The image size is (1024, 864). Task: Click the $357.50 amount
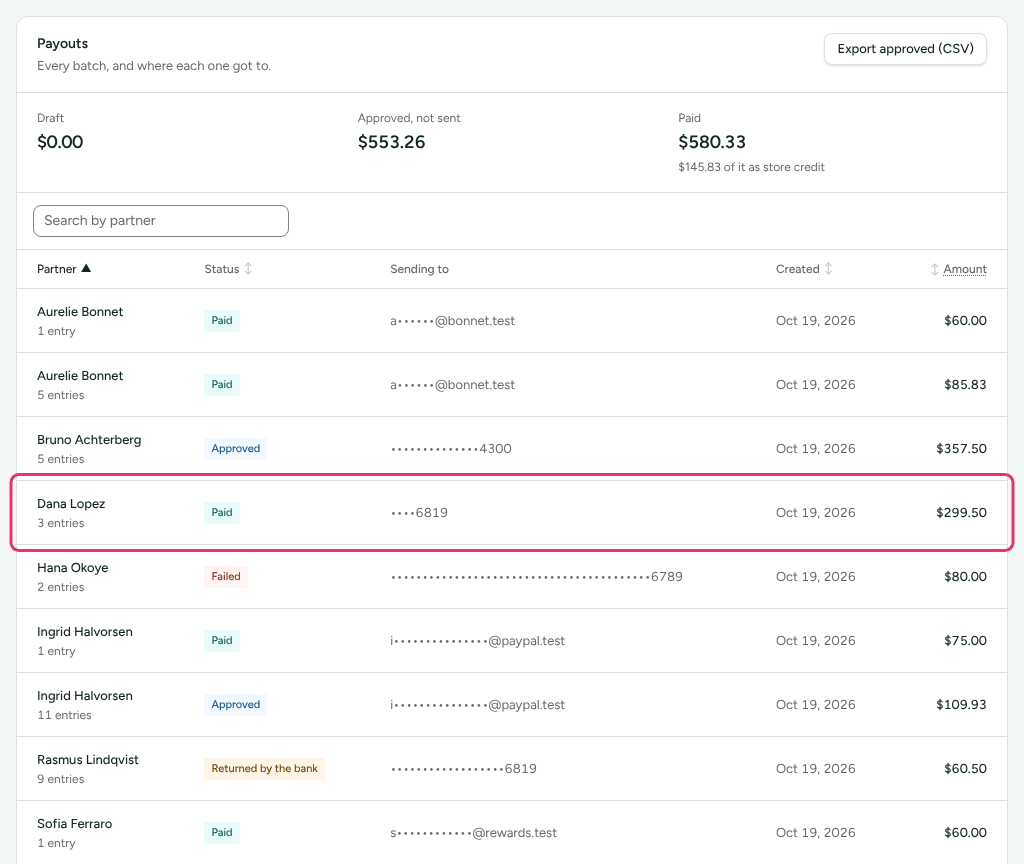coord(961,449)
